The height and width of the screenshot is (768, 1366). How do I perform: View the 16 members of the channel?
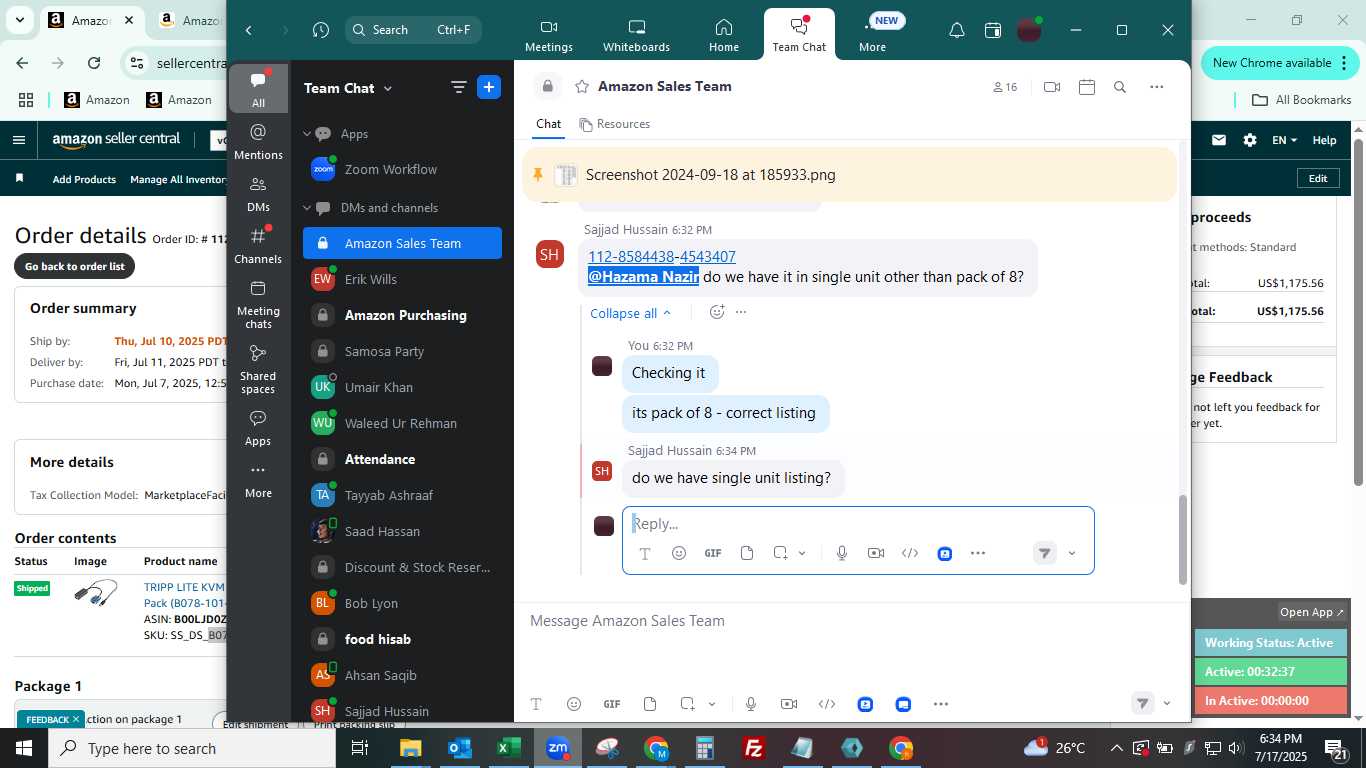pyautogui.click(x=1005, y=87)
